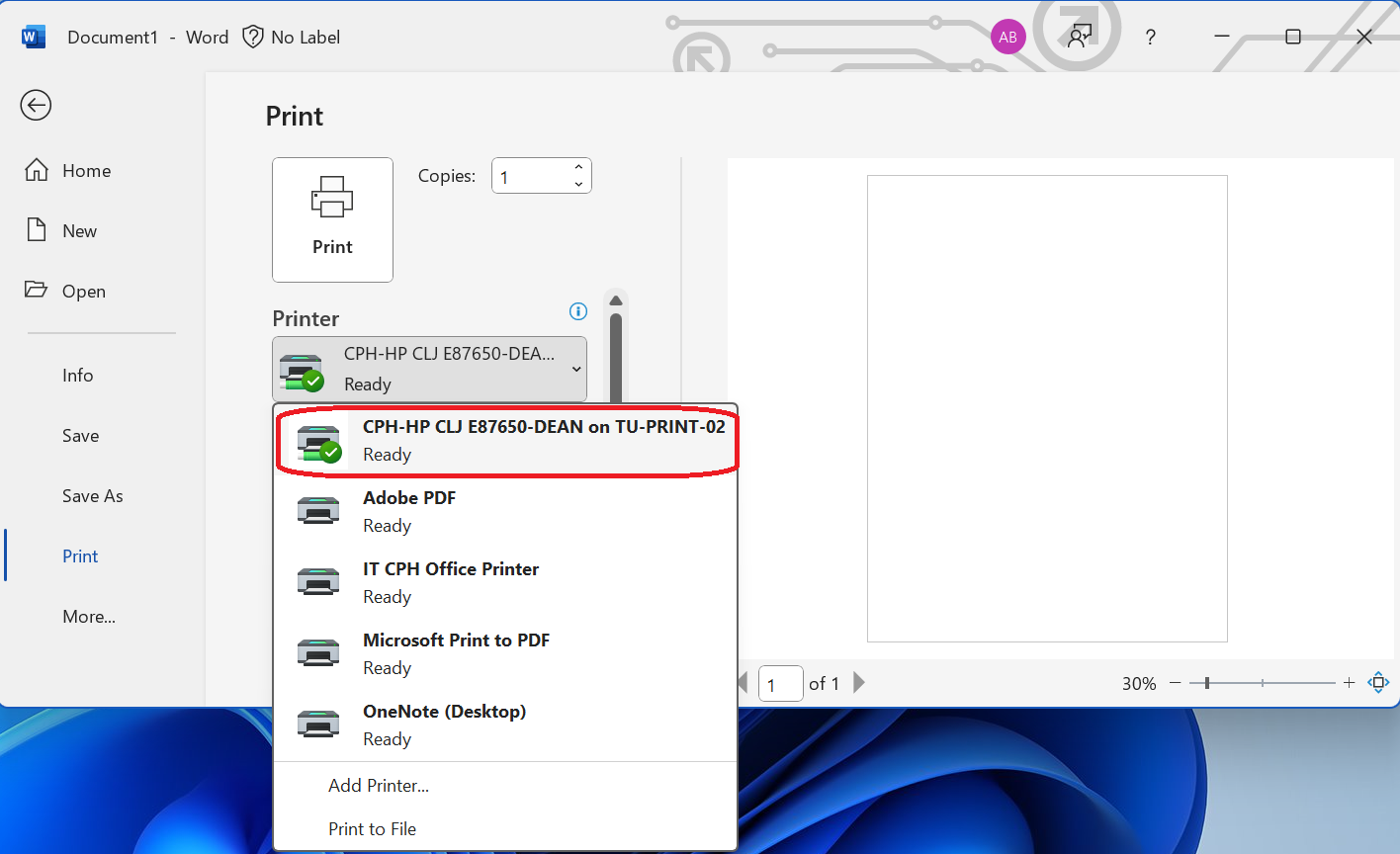Screen dimensions: 1400x854
Task: Increase copies with the up stepper arrow
Action: tap(578, 167)
